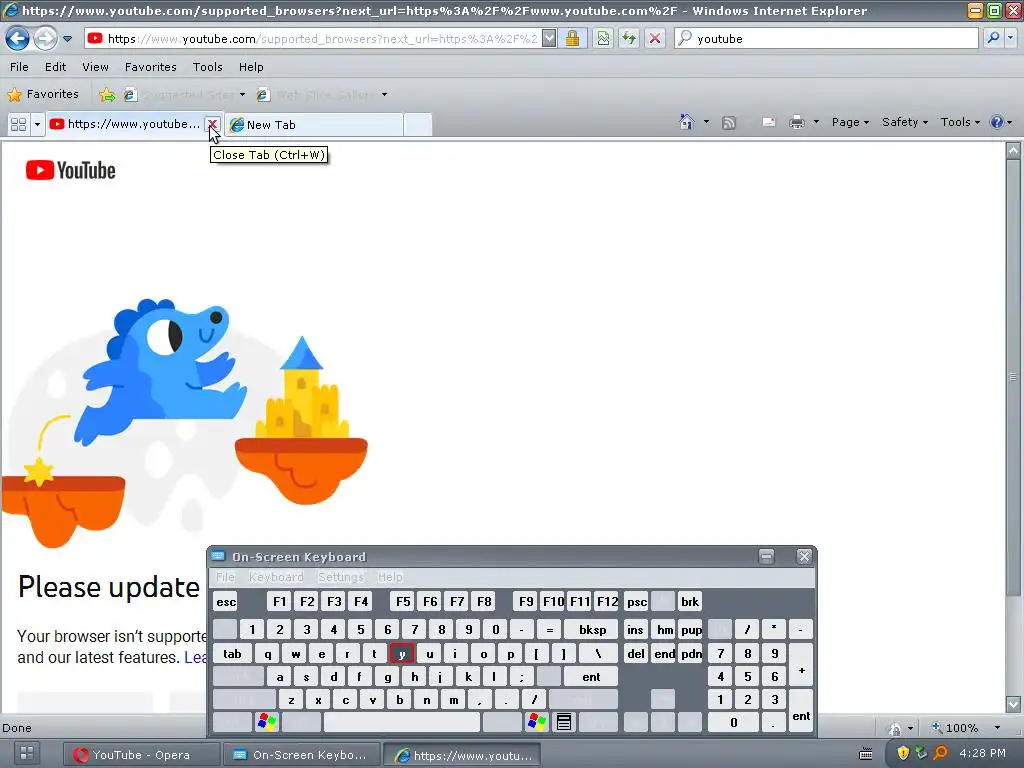Click the bksp key on On-Screen Keyboard
Image resolution: width=1024 pixels, height=768 pixels.
[x=592, y=630]
